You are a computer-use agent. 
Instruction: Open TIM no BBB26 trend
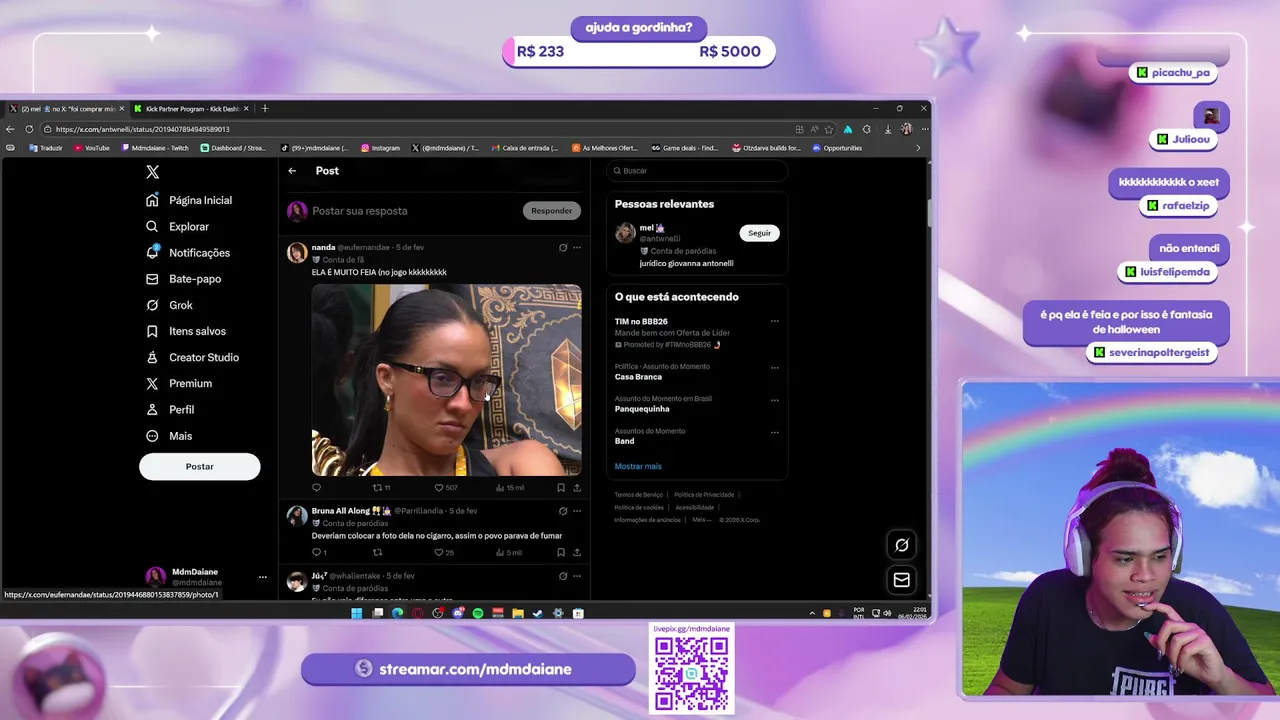641,322
